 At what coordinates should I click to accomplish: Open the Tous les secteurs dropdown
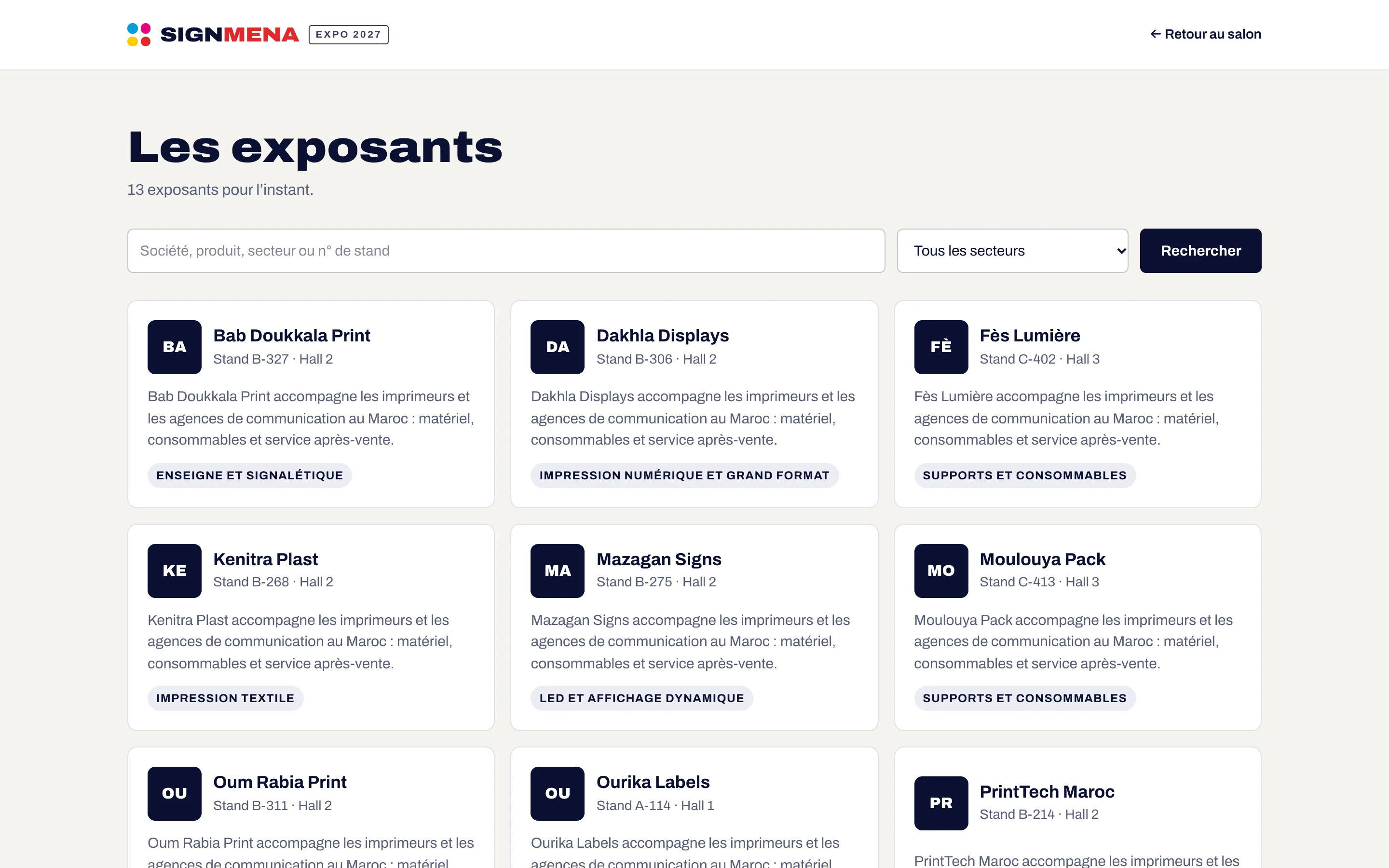click(x=1012, y=251)
